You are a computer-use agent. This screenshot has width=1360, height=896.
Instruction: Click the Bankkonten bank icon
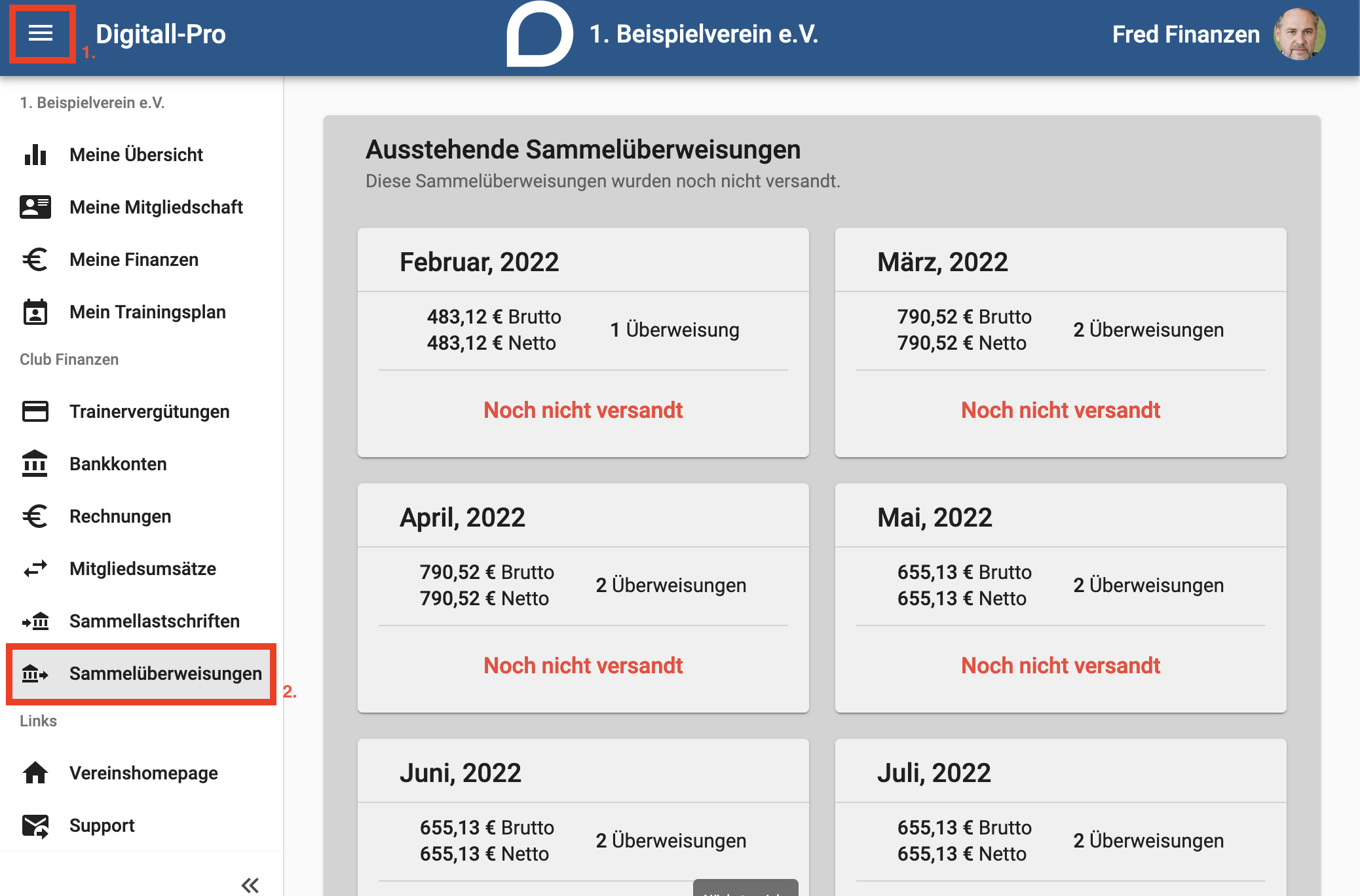35,464
